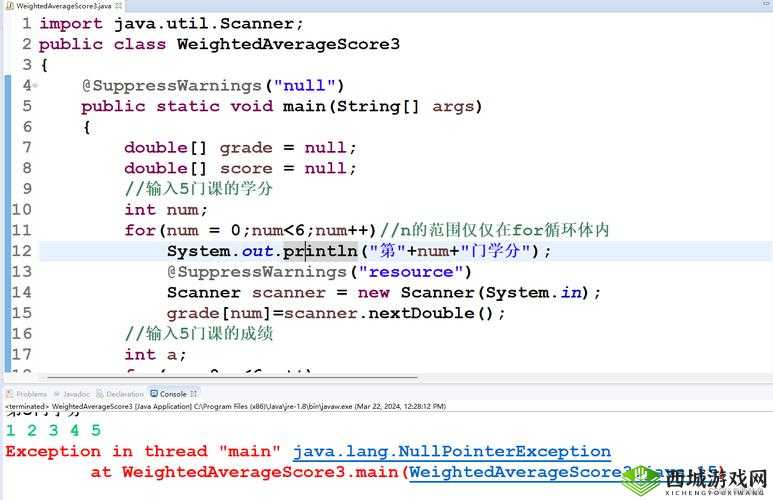
Task: Click the terminated launch description in console
Action: pos(225,407)
